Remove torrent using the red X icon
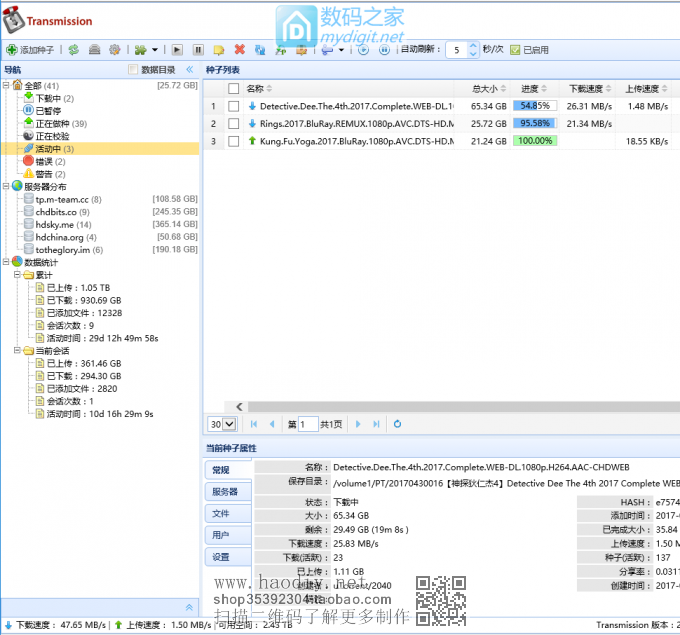This screenshot has height=635, width=680. (239, 49)
